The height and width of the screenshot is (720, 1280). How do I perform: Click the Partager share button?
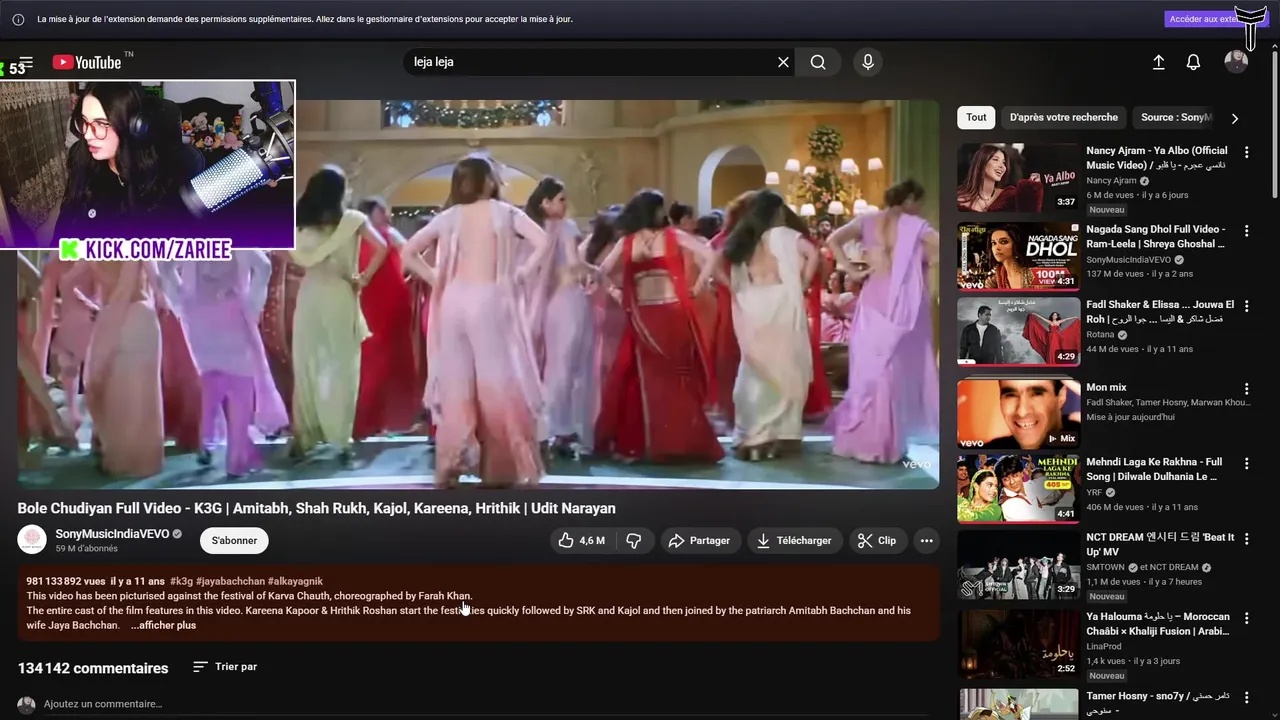[699, 540]
